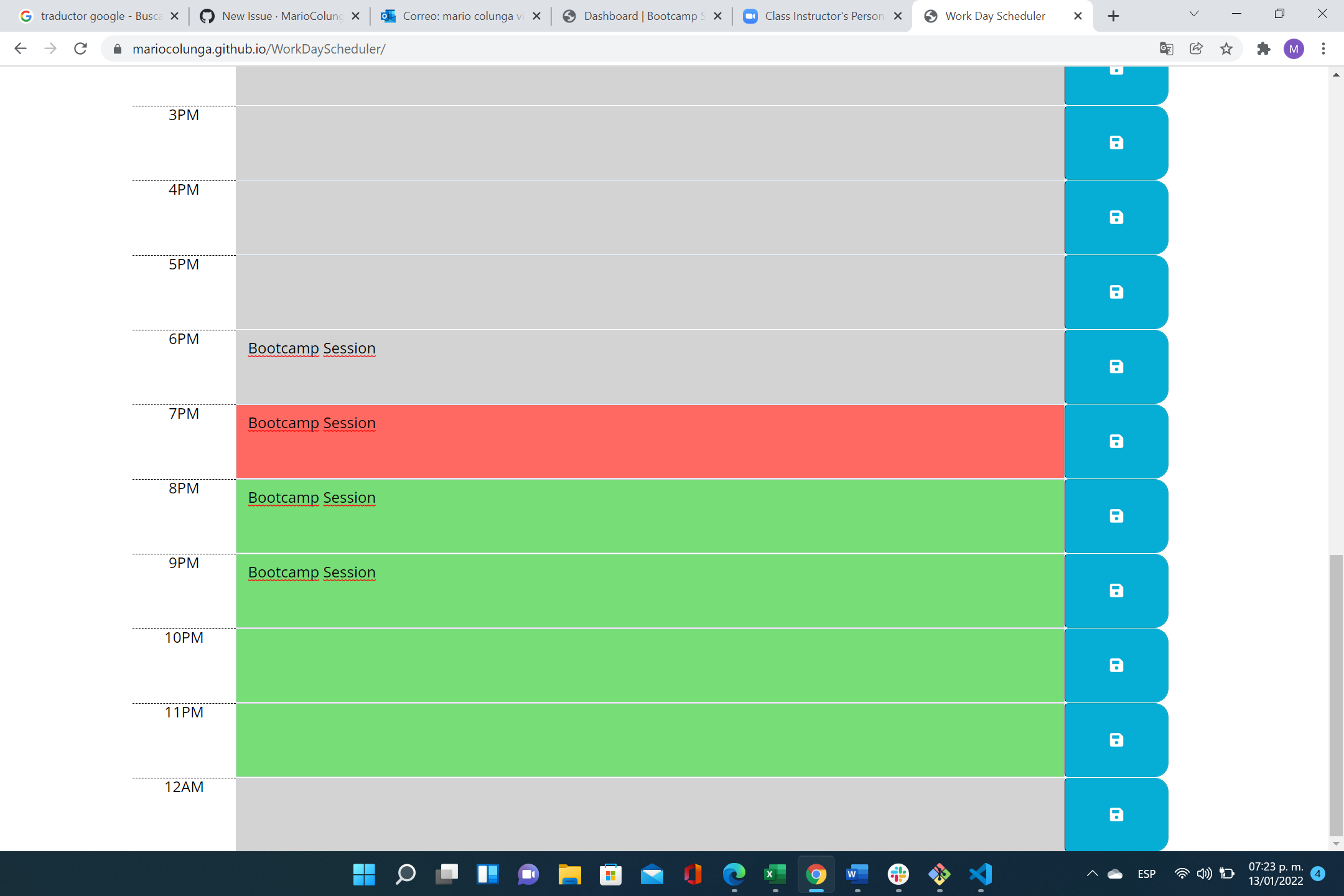Bookmark this page with the star icon
Image resolution: width=1344 pixels, height=896 pixels.
pyautogui.click(x=1226, y=49)
